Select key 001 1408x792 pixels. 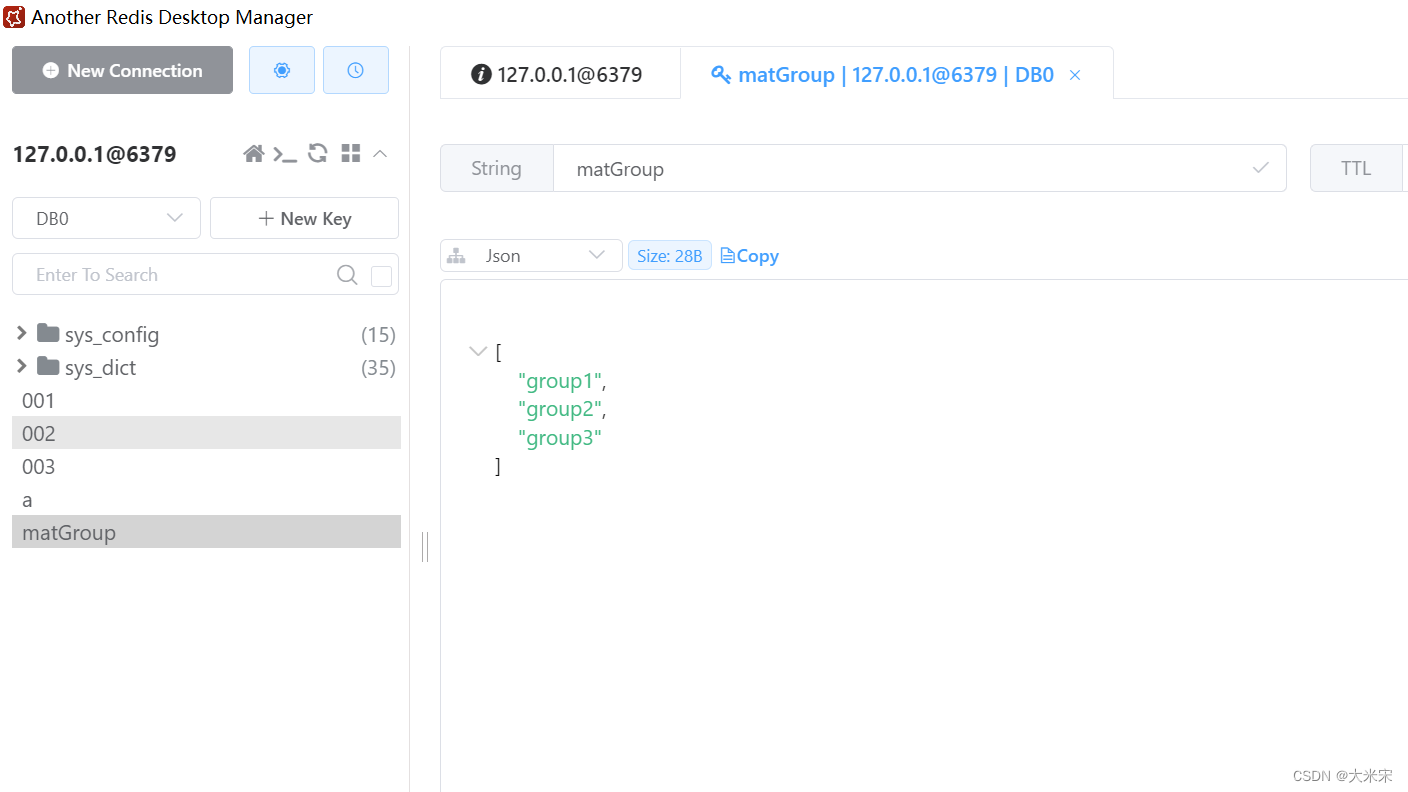pos(206,400)
